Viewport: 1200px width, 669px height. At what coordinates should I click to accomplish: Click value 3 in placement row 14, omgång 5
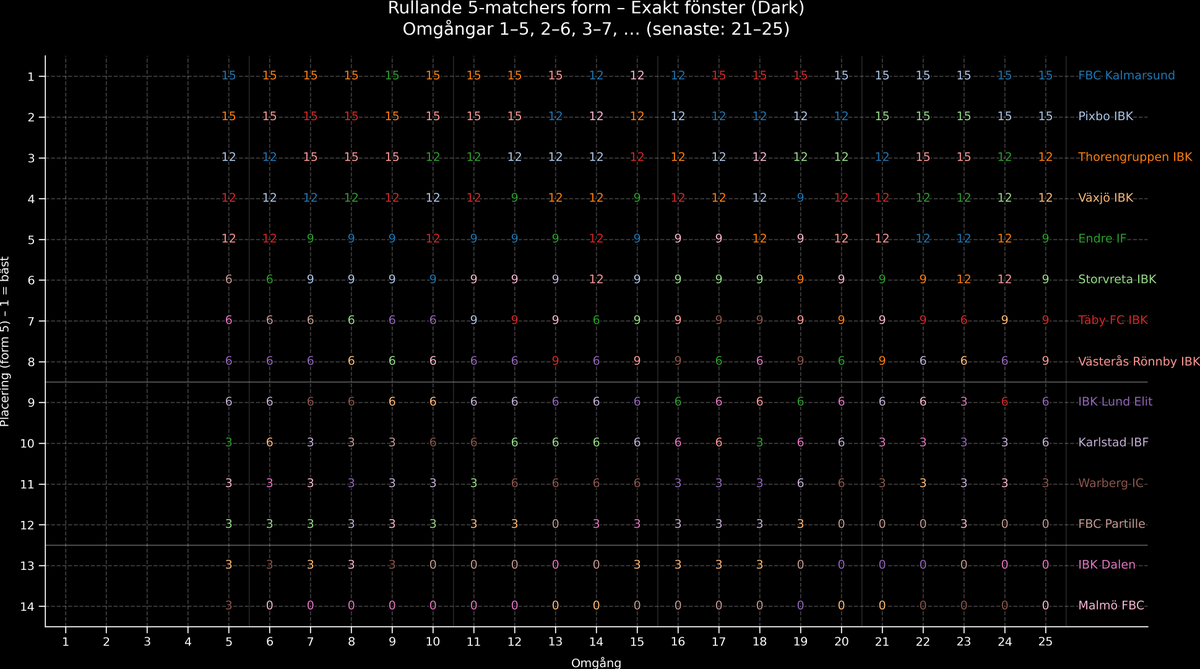point(229,606)
